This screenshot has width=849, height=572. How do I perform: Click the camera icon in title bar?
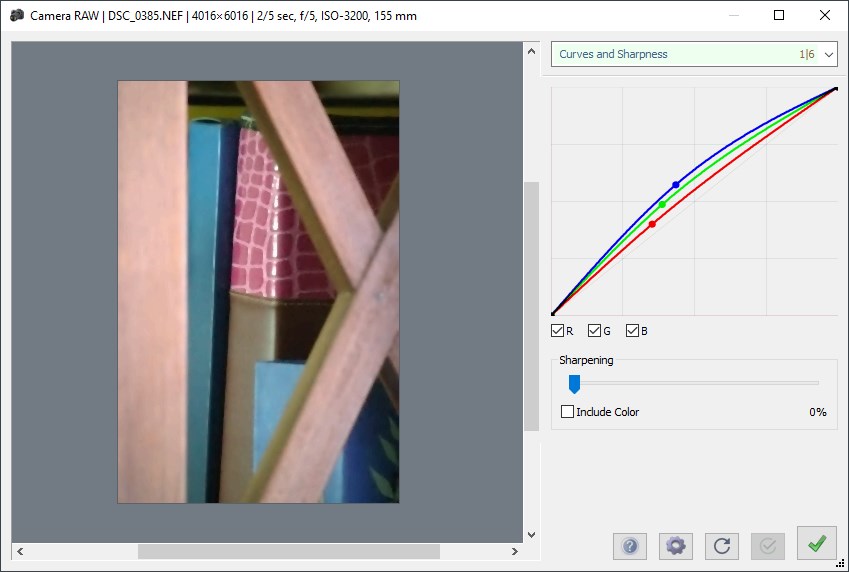click(x=17, y=15)
